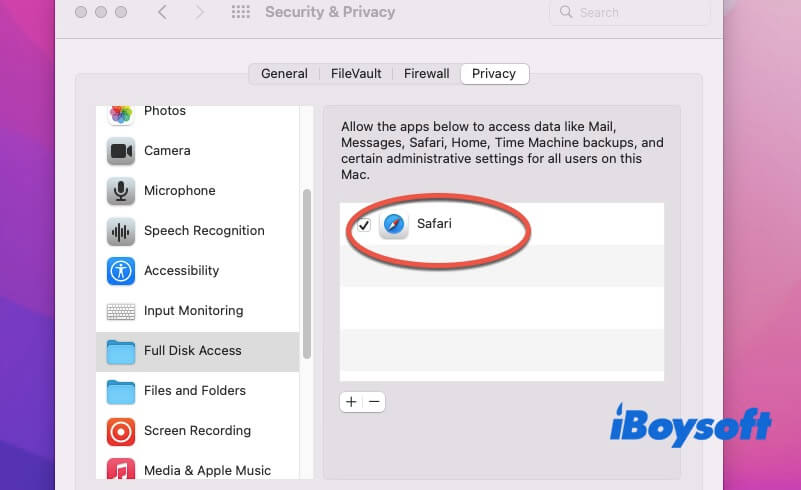Click the Safari compass app icon
This screenshot has width=801, height=490.
[x=394, y=225]
